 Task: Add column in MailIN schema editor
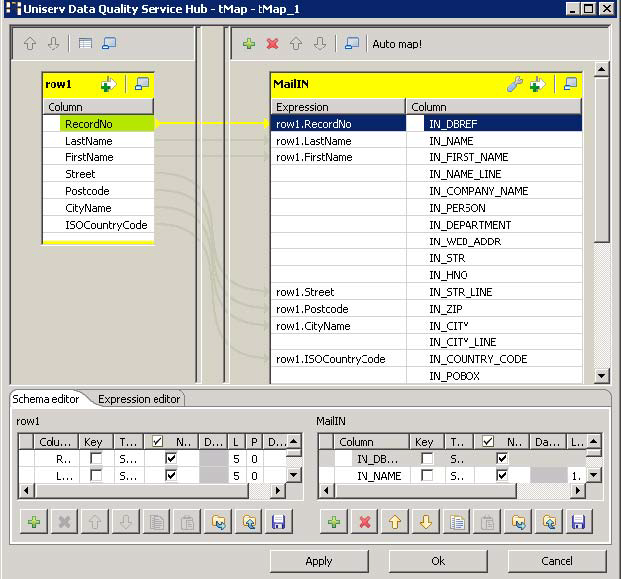click(x=334, y=521)
